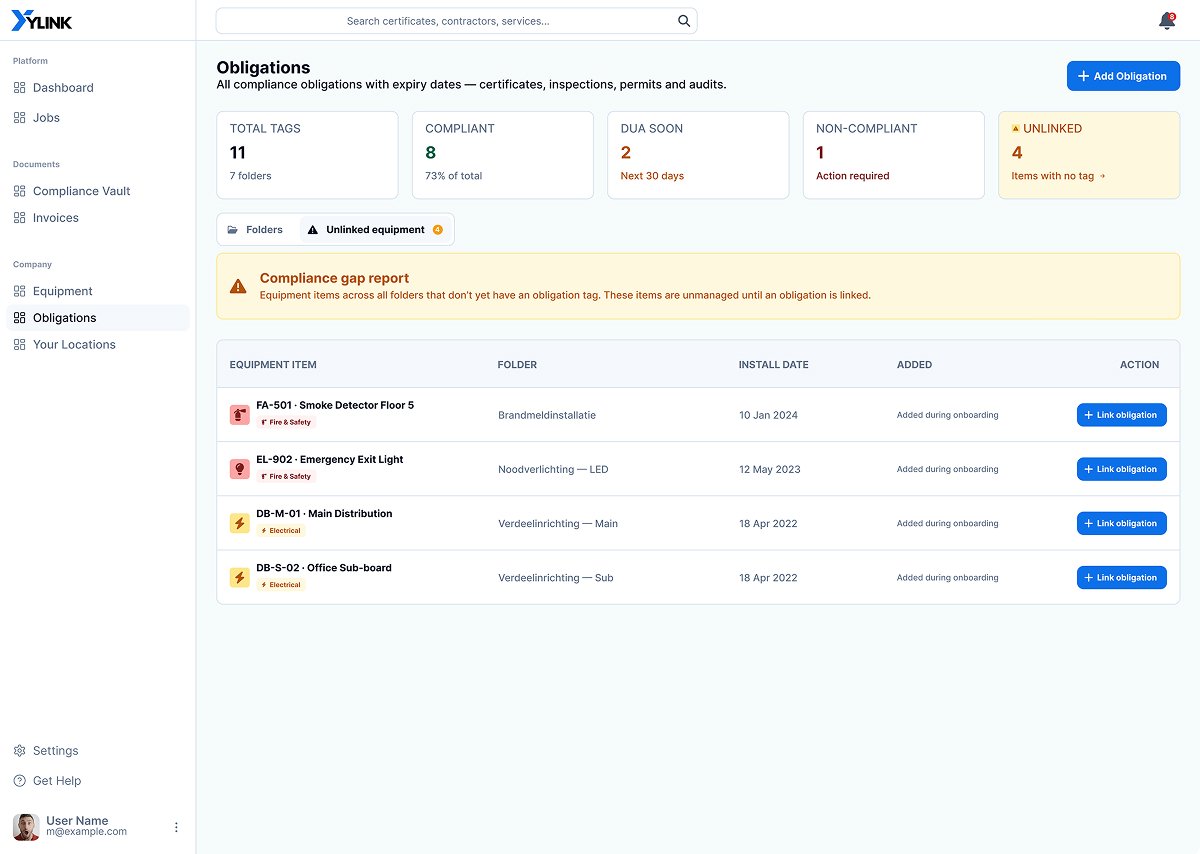The width and height of the screenshot is (1200, 854).
Task: Select Obligations in the sidebar
Action: click(x=97, y=318)
